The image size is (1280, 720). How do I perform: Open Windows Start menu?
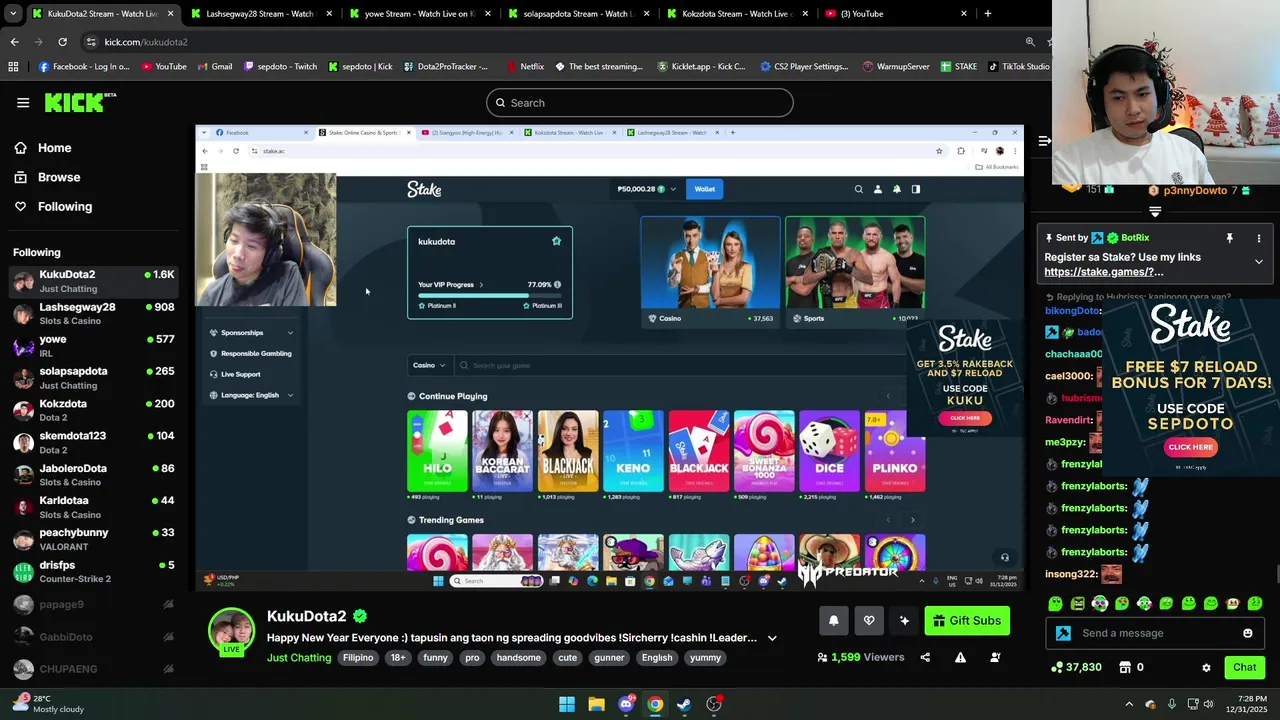(x=567, y=704)
